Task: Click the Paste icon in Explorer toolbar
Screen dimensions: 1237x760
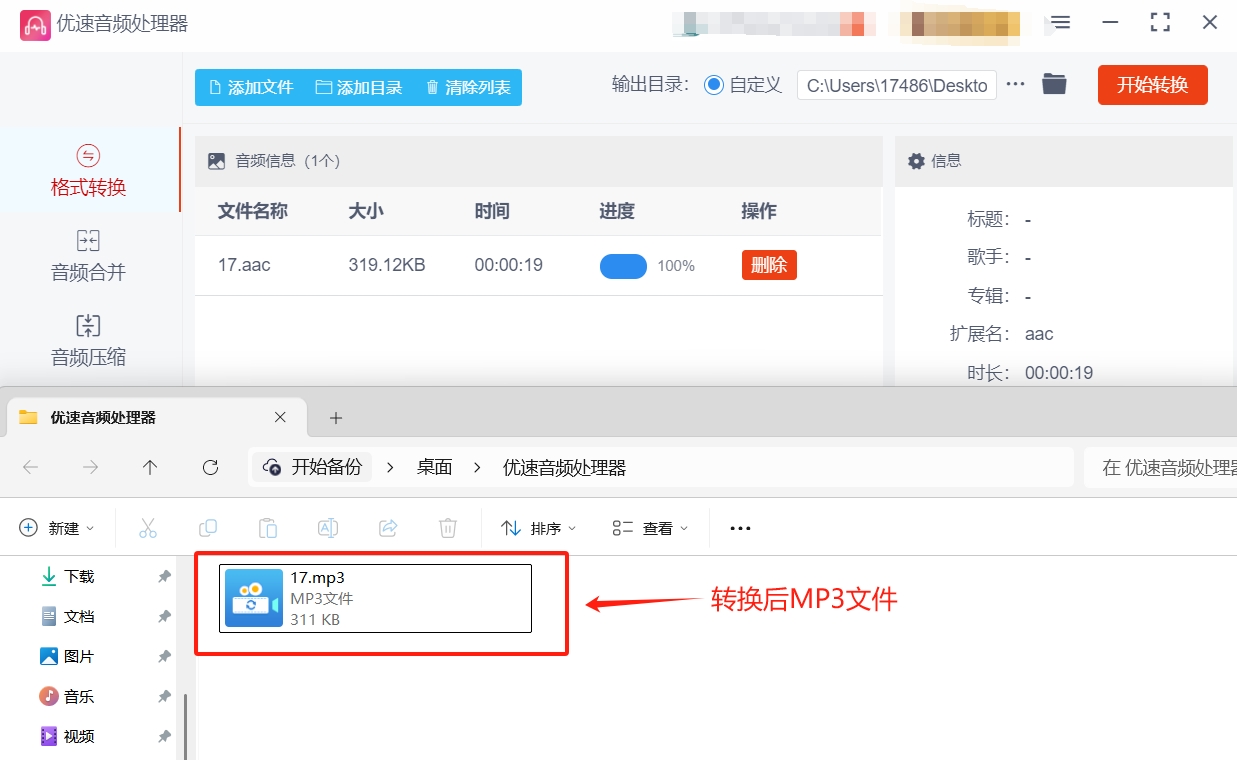Action: coord(268,528)
